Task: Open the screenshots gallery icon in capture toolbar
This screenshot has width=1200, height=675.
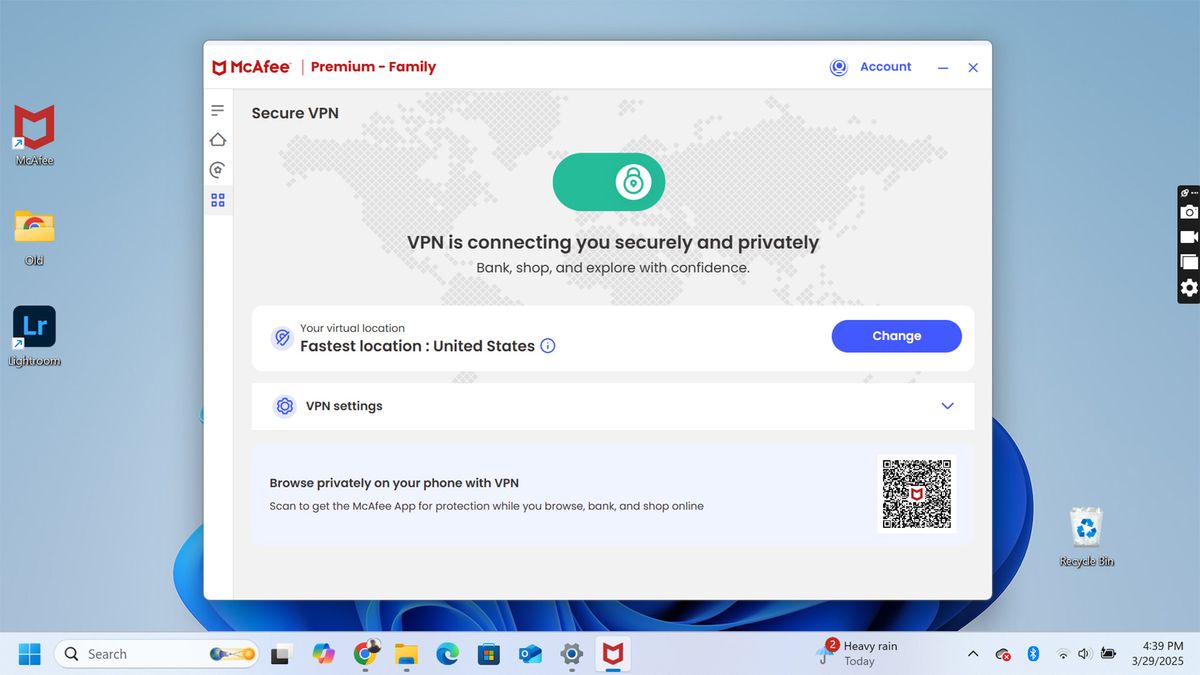Action: pyautogui.click(x=1188, y=261)
